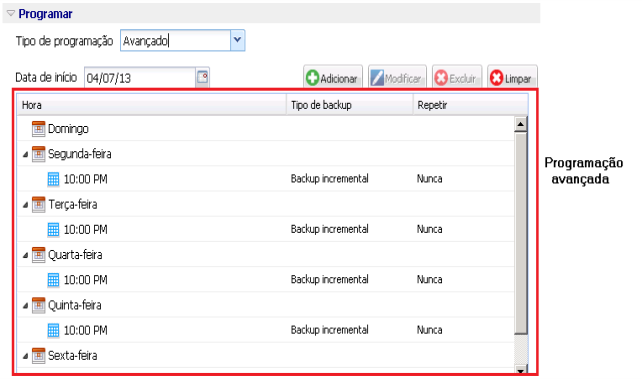
Task: Collapse the Quarta-feira node
Action: point(25,255)
